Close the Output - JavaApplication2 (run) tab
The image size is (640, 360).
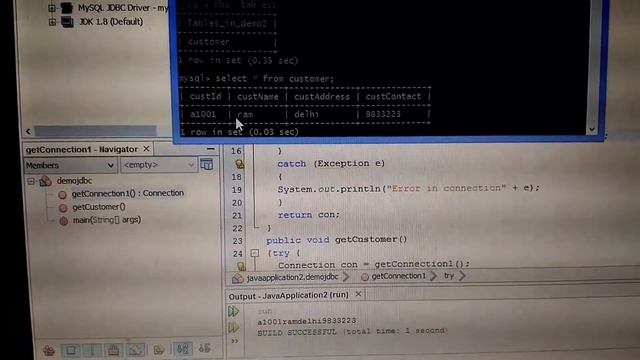[358, 294]
